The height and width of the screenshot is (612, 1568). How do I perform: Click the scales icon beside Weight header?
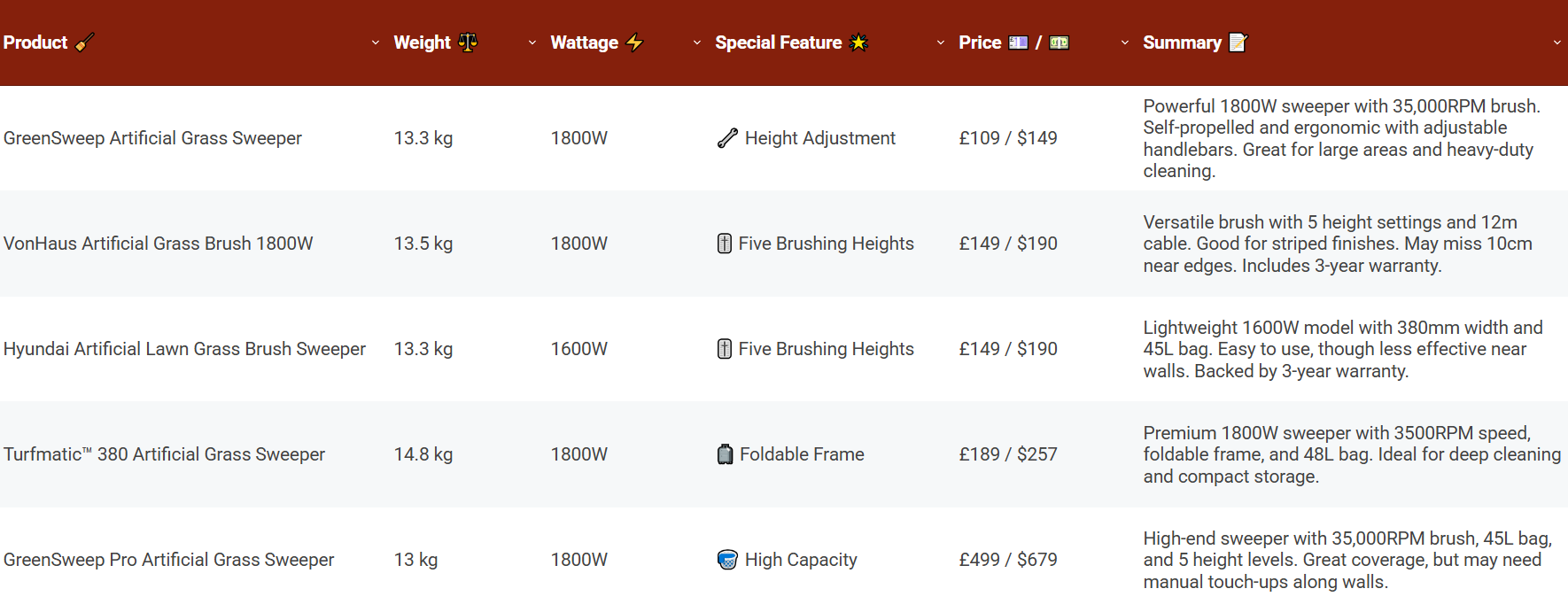[468, 43]
